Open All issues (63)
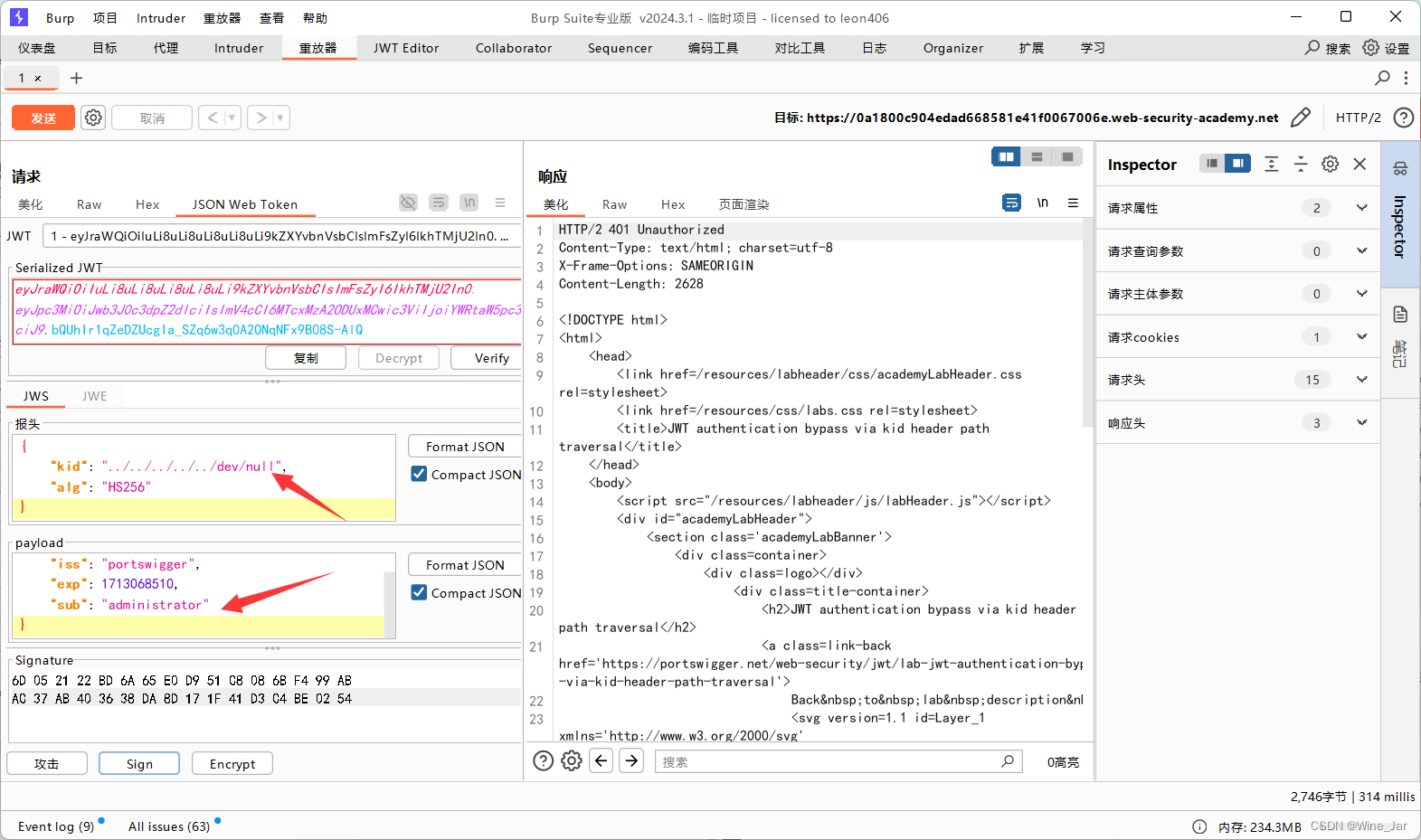The height and width of the screenshot is (840, 1421). pyautogui.click(x=169, y=826)
